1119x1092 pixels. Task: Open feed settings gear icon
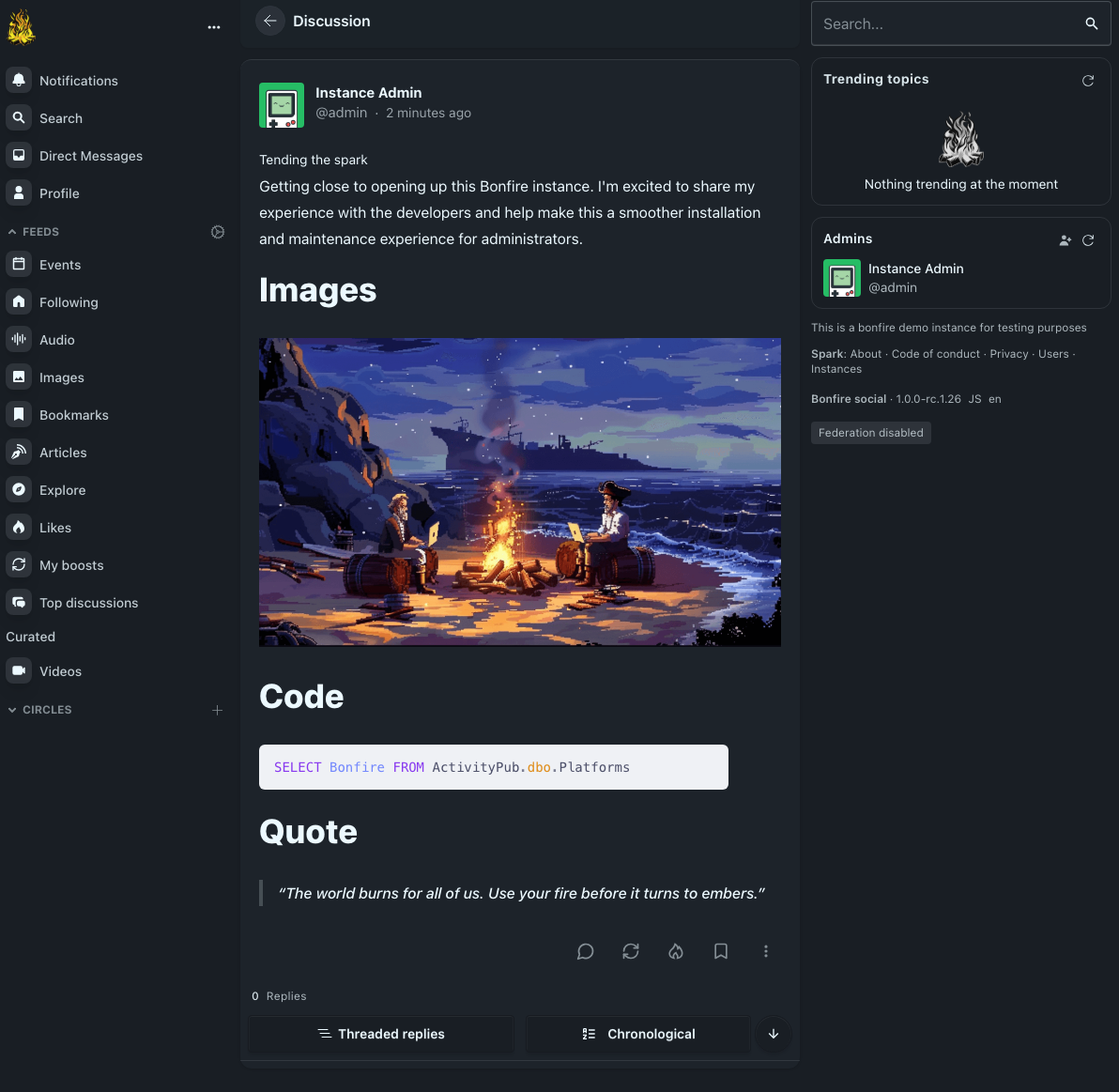tap(218, 232)
